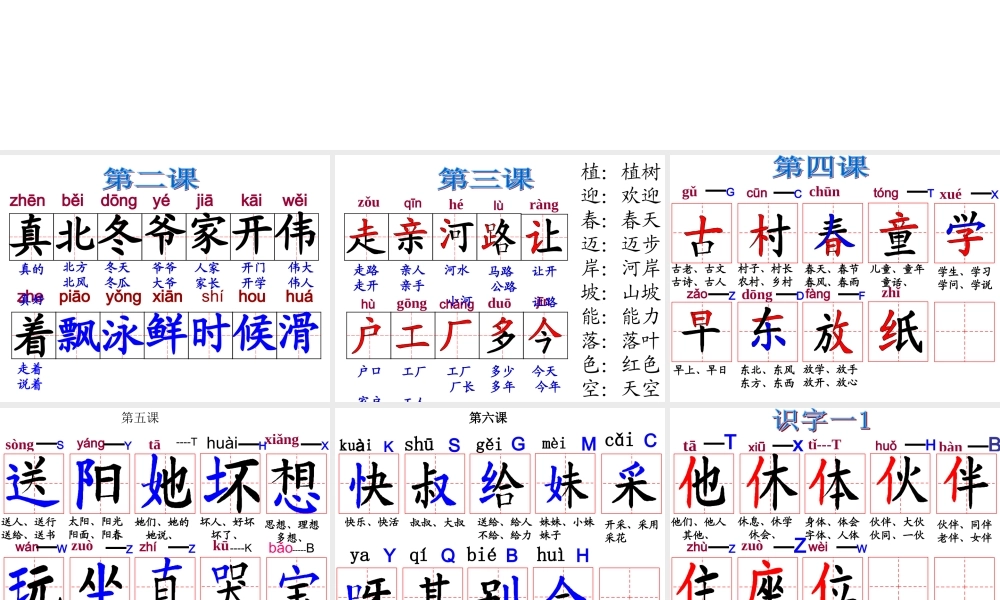Click the large character 让 in 第三课
The image size is (1000, 600).
544,237
